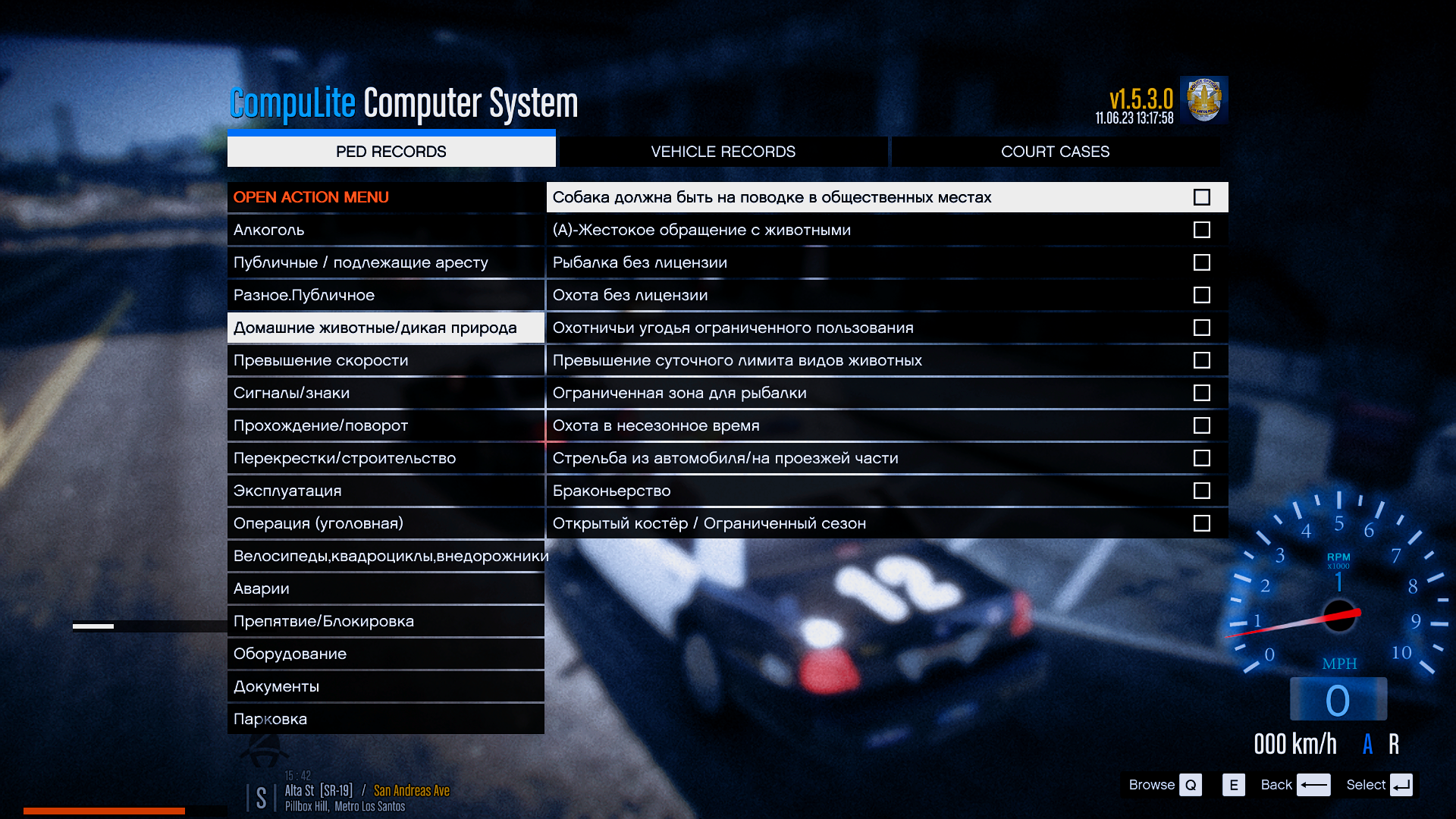Select the Собака на поводке charge row
Viewport: 1456px width, 819px height.
point(771,197)
